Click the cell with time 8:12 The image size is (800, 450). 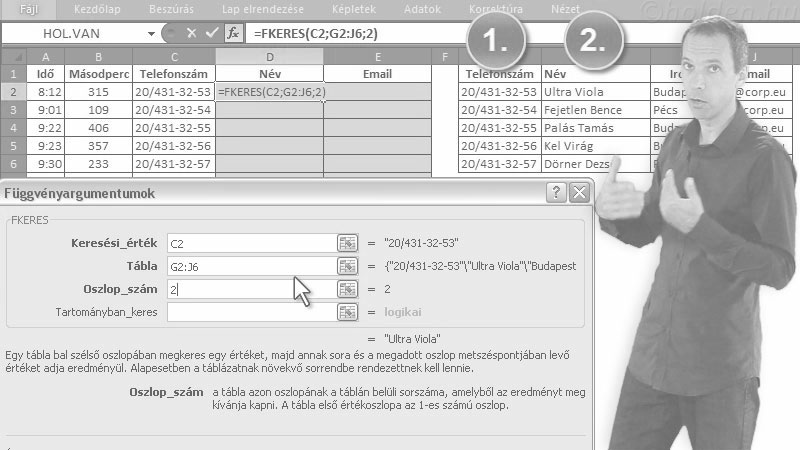click(x=45, y=92)
